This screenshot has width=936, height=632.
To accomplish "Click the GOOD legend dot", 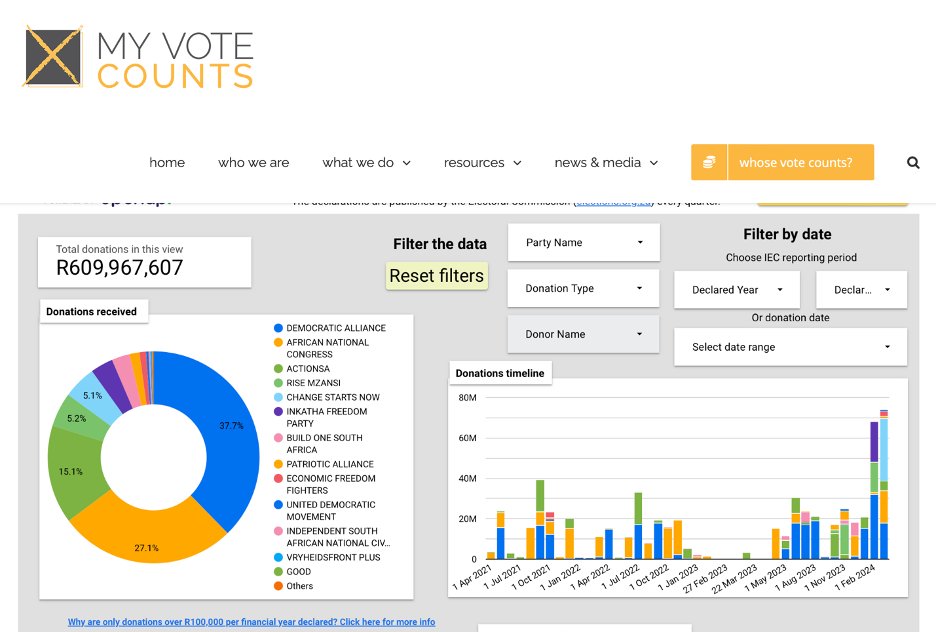I will pos(278,571).
